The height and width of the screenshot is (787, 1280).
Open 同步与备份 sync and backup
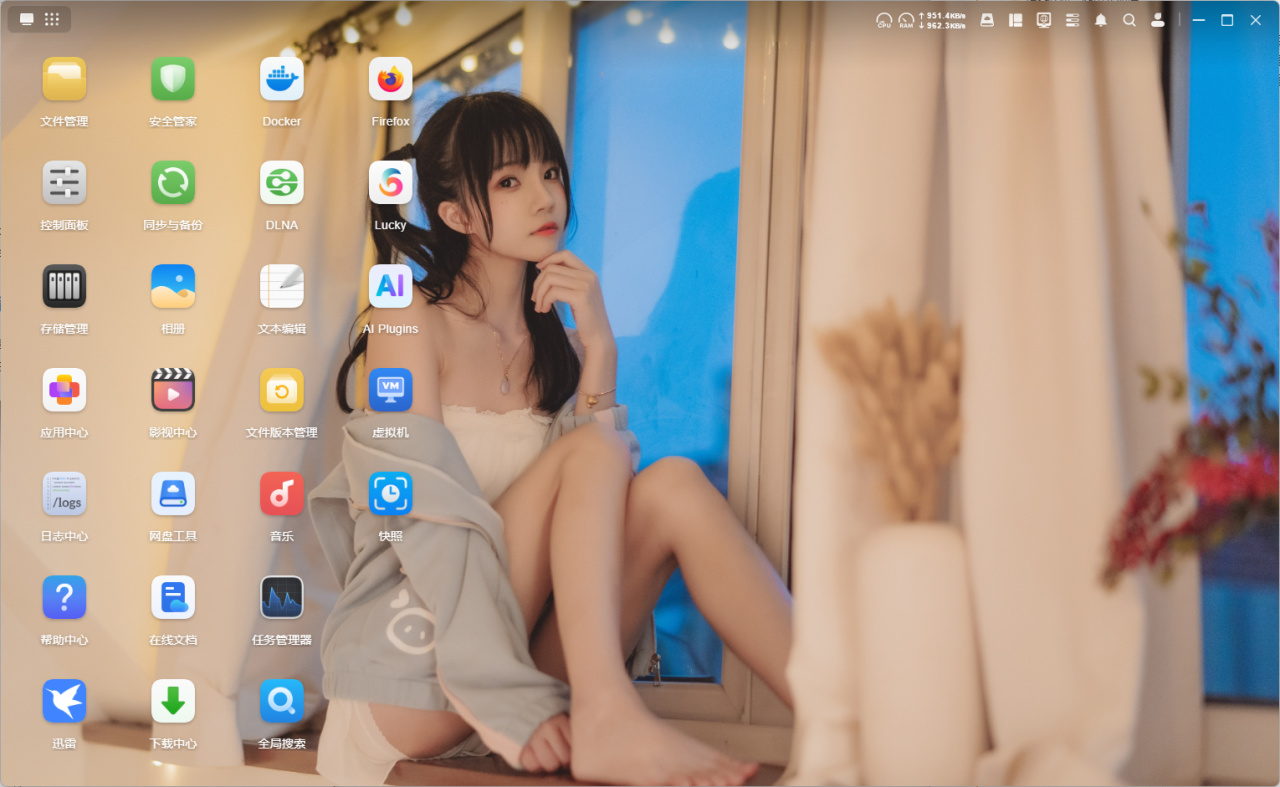pos(173,183)
